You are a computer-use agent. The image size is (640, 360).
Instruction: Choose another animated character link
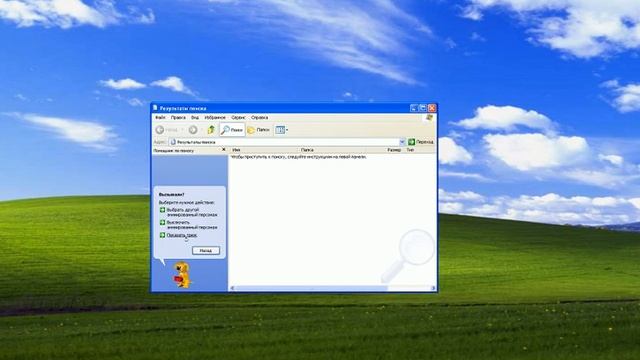click(192, 212)
